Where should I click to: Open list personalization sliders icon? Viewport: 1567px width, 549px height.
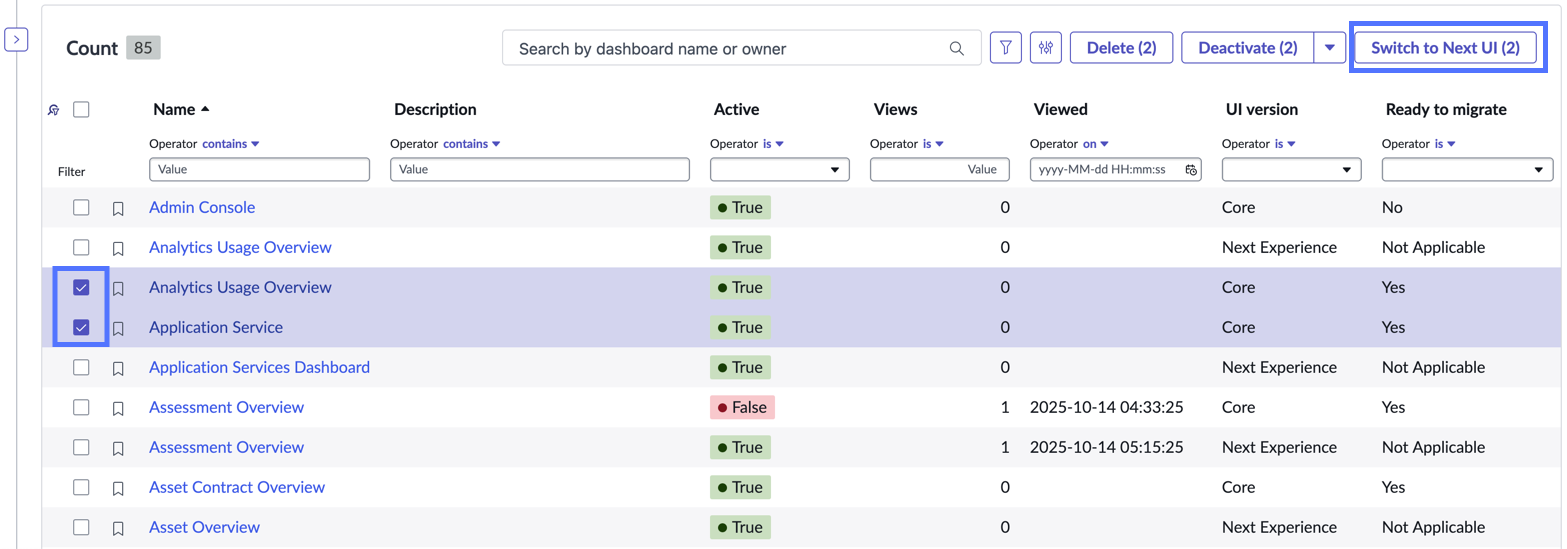[x=1046, y=48]
